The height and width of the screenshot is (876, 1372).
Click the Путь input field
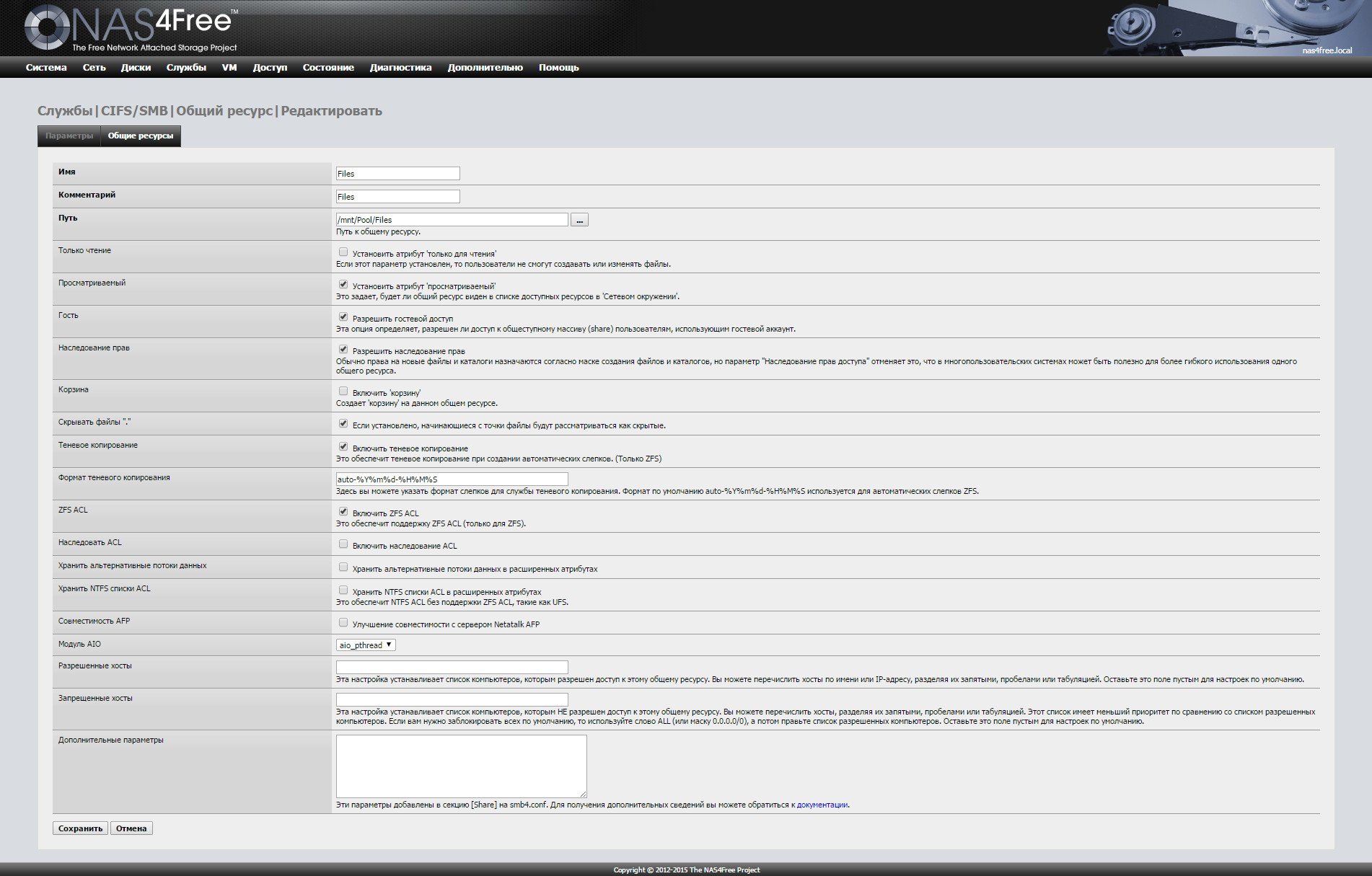(x=452, y=220)
